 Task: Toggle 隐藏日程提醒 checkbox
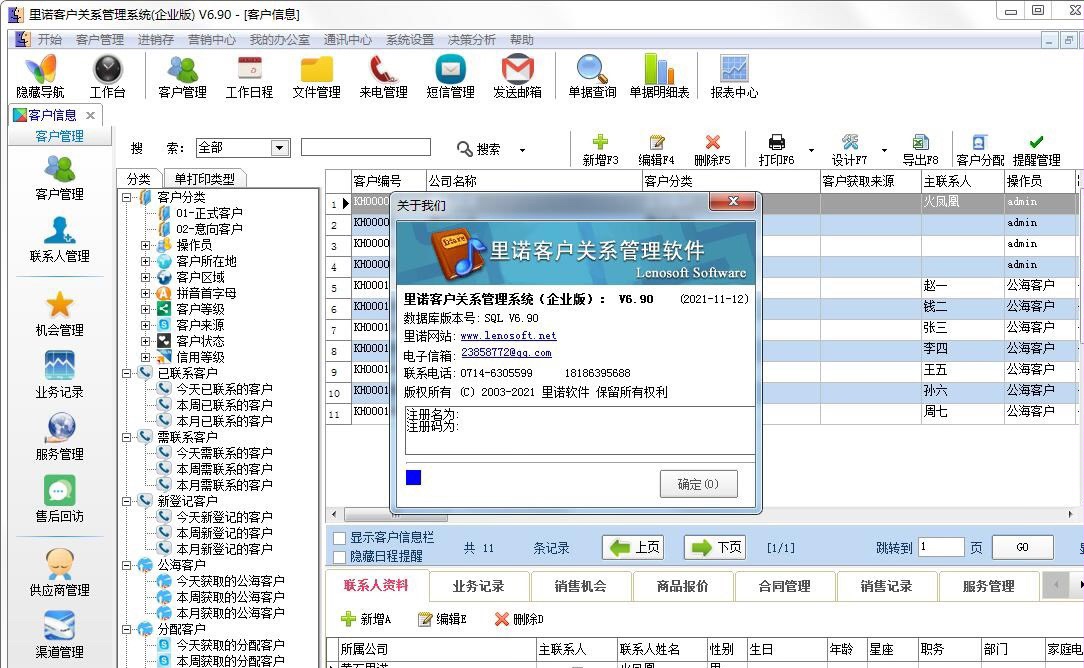click(x=339, y=556)
